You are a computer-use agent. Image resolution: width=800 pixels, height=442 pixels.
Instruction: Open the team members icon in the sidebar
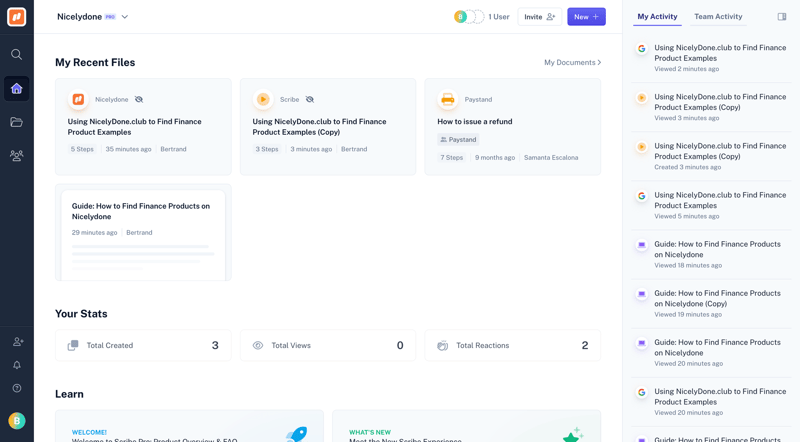[16, 155]
